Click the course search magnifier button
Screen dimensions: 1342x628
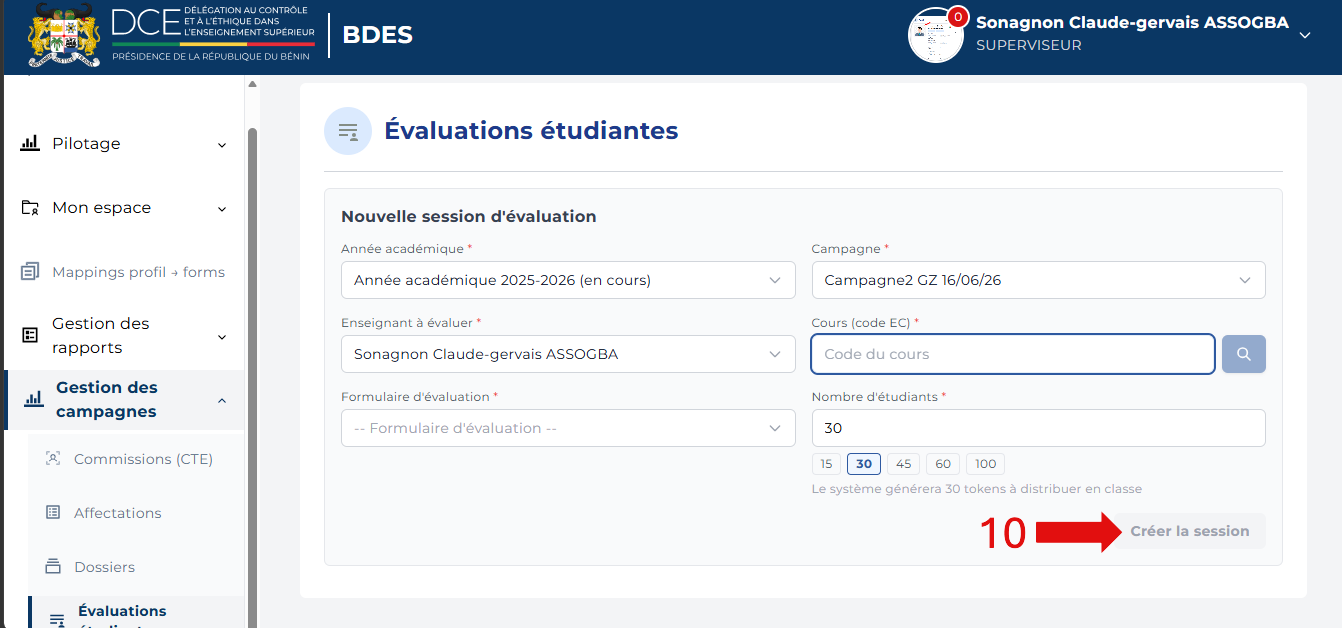pos(1244,354)
